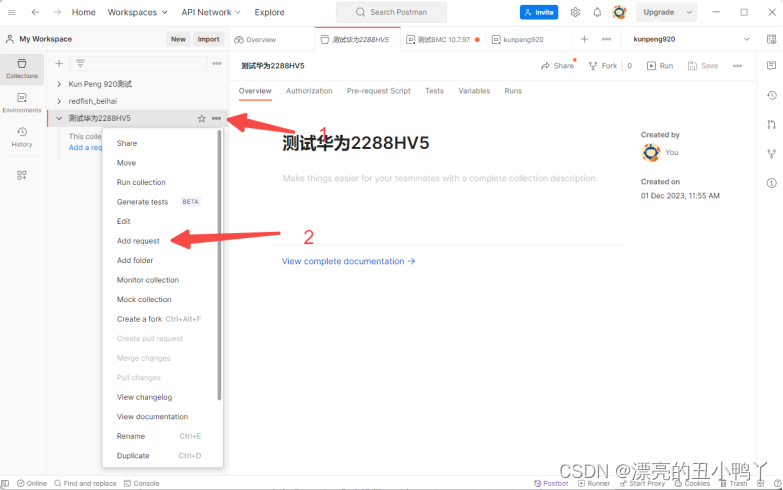Open the 测试BMC 10.7.97 request tab

pos(443,39)
